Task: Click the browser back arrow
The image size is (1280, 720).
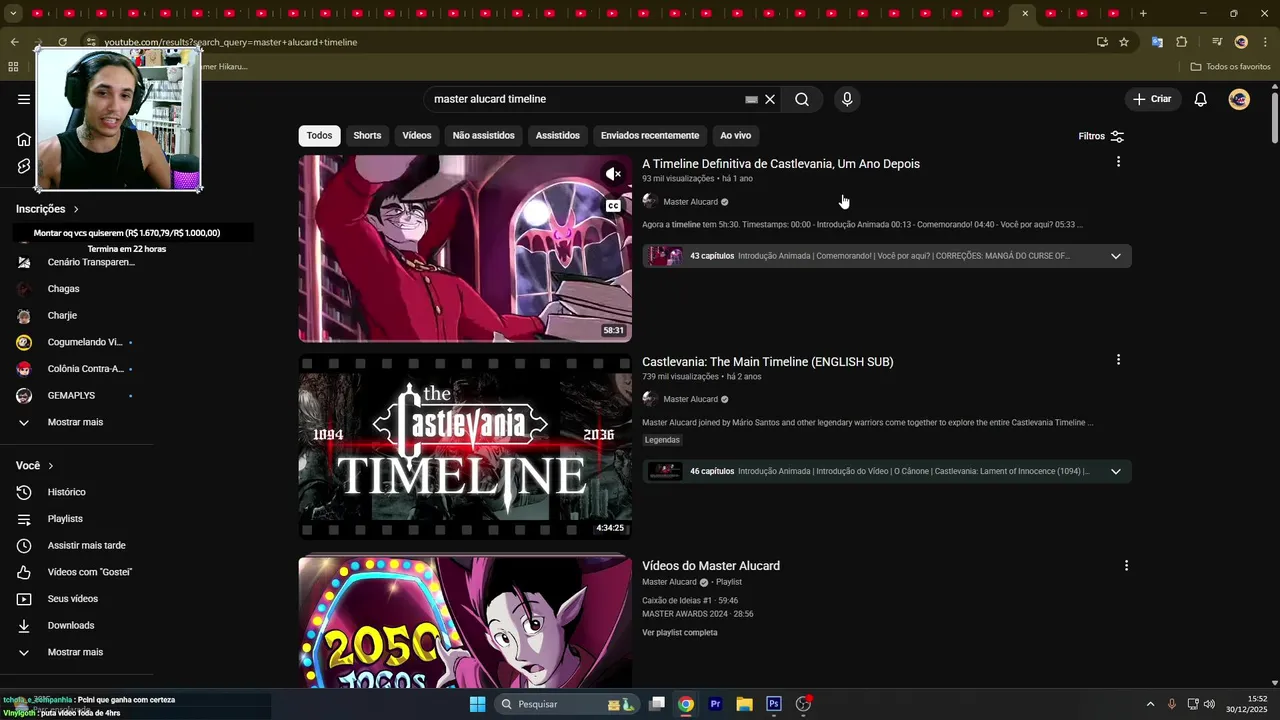Action: click(x=14, y=42)
